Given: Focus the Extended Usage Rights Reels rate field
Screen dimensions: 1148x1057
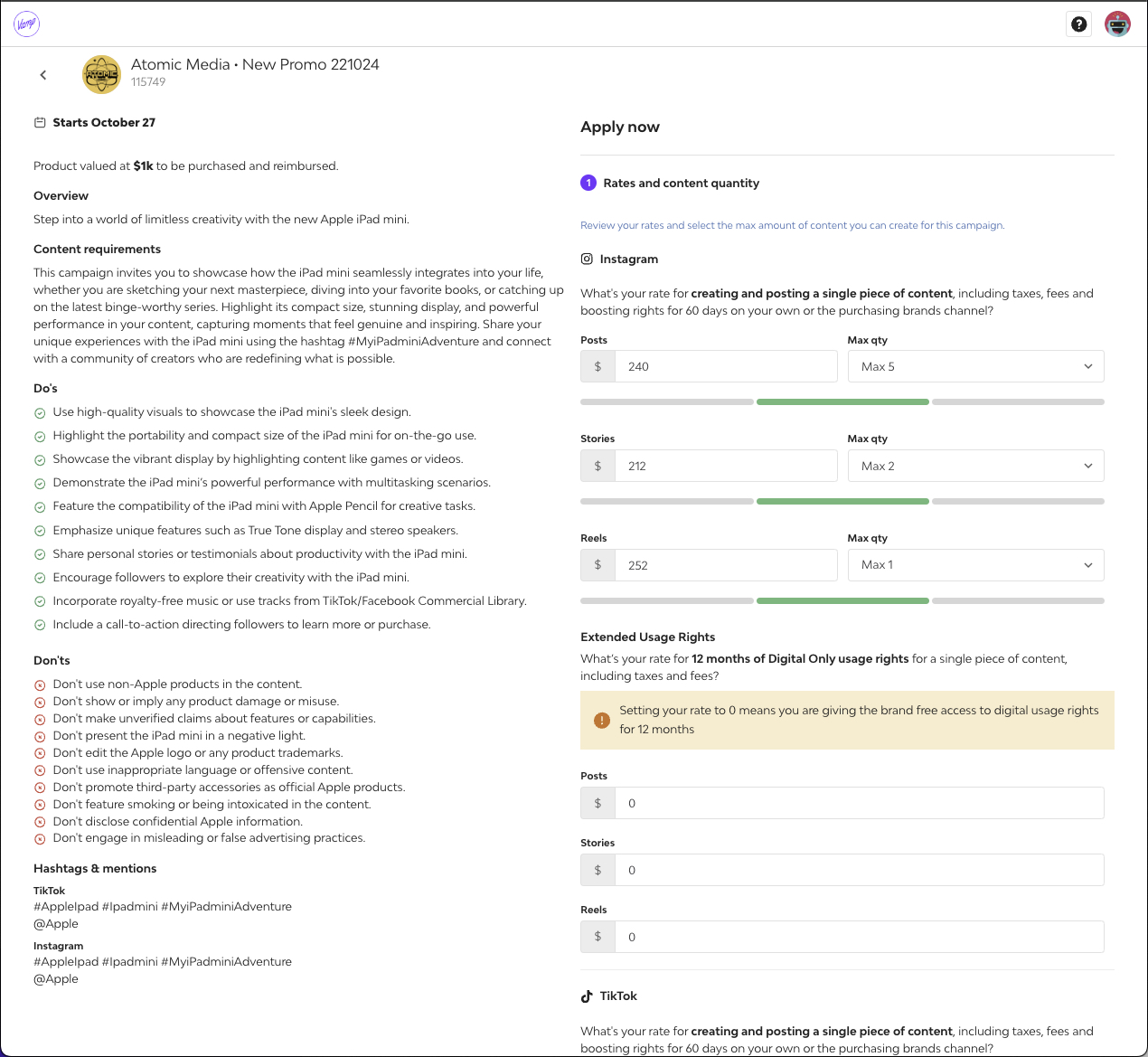Looking at the screenshot, I should [x=859, y=937].
